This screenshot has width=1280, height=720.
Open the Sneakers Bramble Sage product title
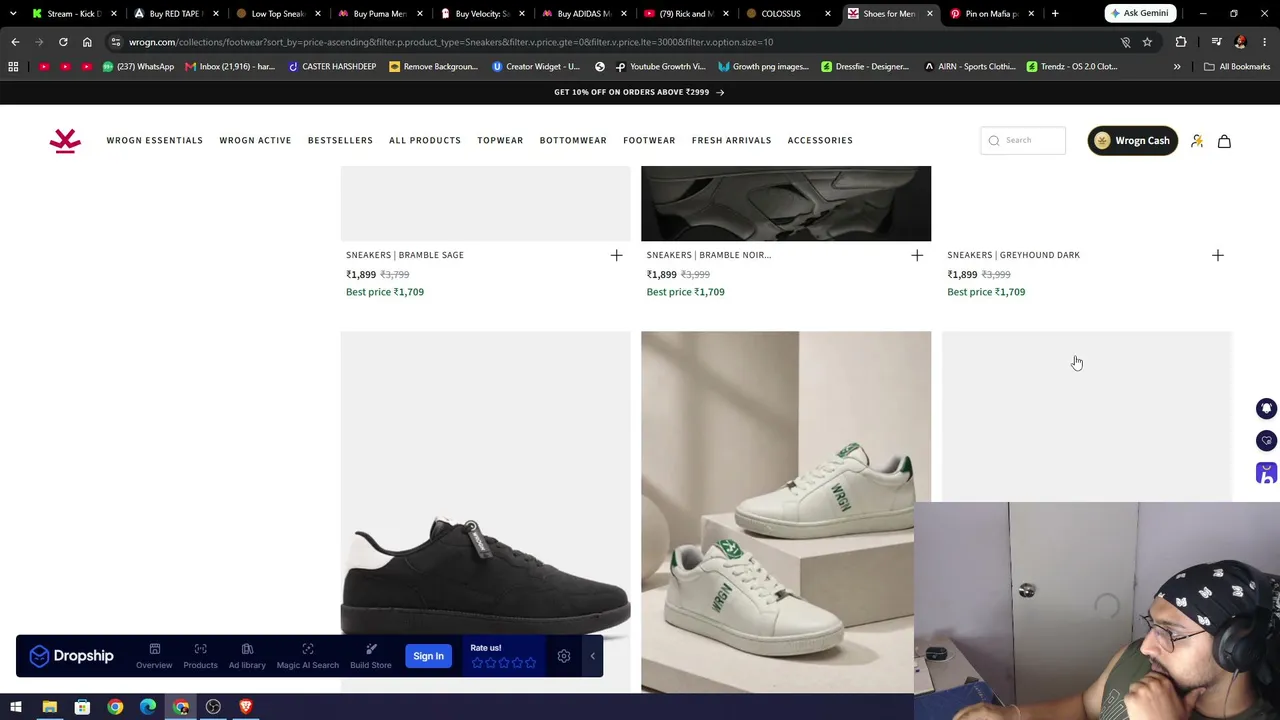pyautogui.click(x=405, y=255)
